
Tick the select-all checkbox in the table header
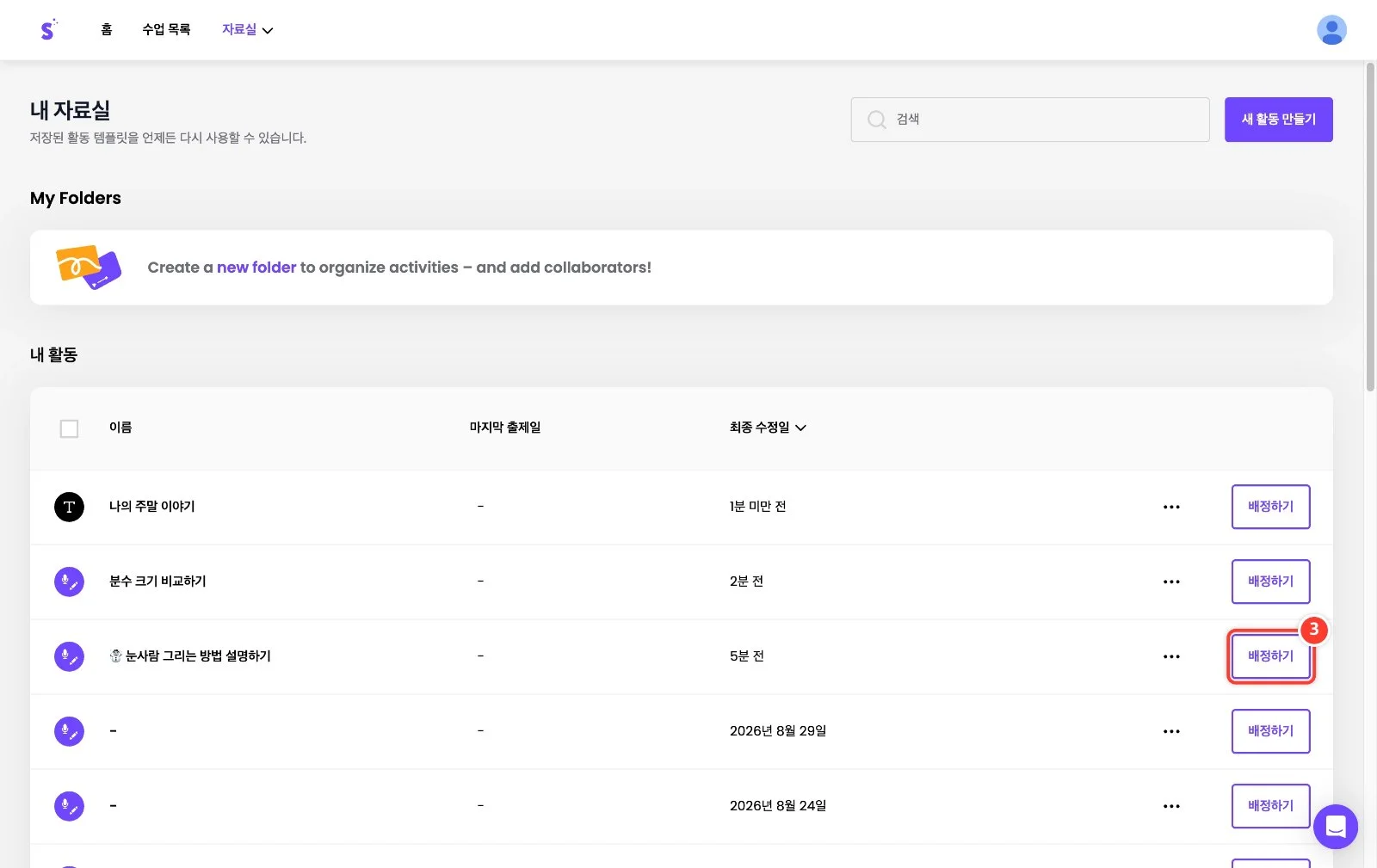69,428
